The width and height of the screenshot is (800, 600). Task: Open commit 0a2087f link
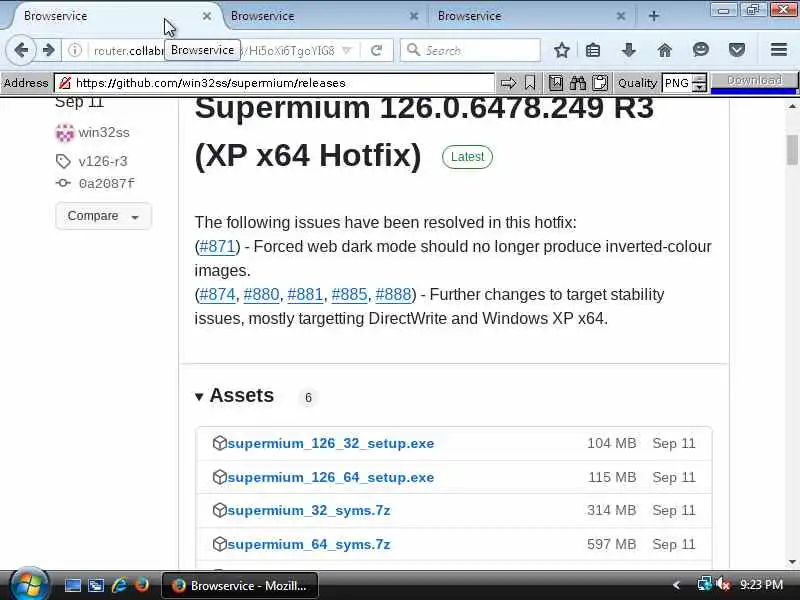107,184
